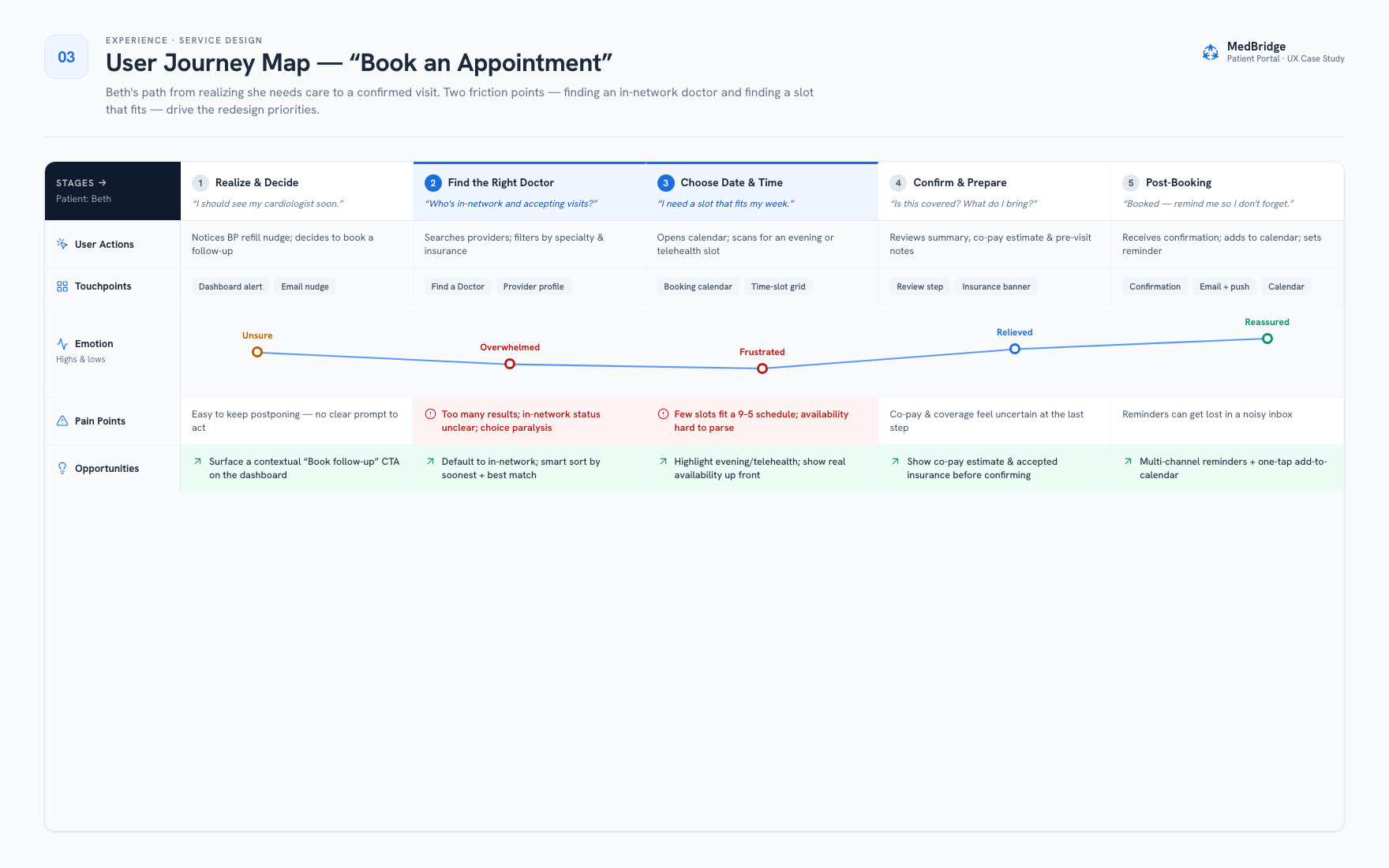The width and height of the screenshot is (1389, 868).
Task: Click the Reassured emotion point marker
Action: [1267, 339]
